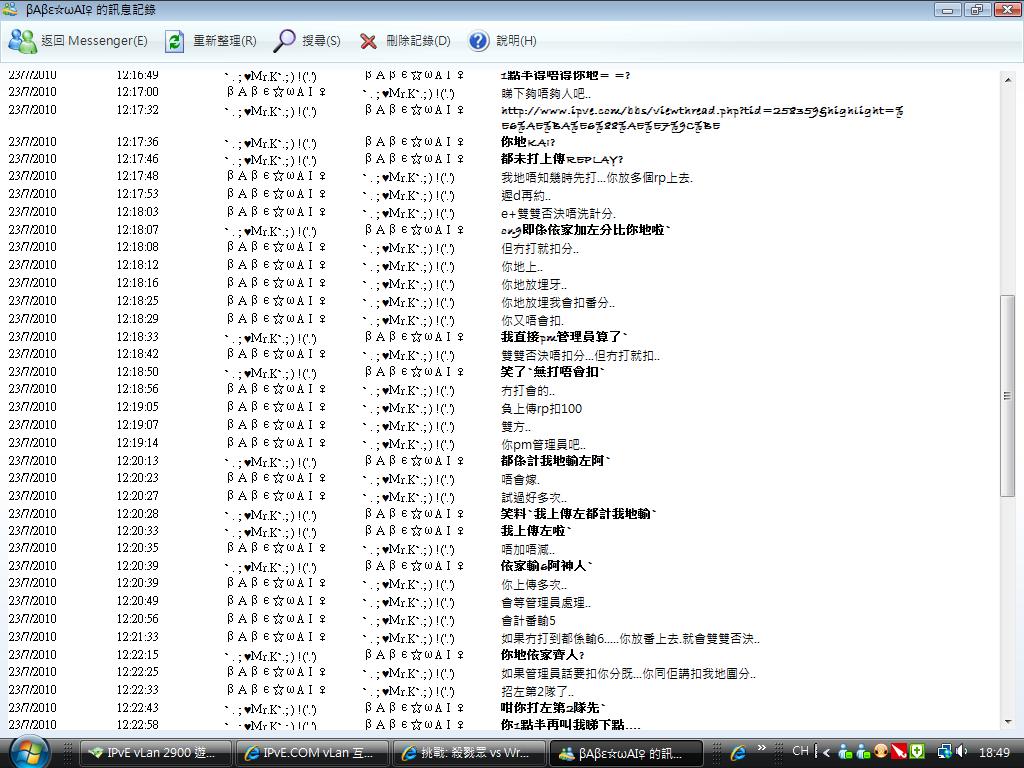Select the message 我上傳左啦
Image resolution: width=1024 pixels, height=768 pixels.
536,532
